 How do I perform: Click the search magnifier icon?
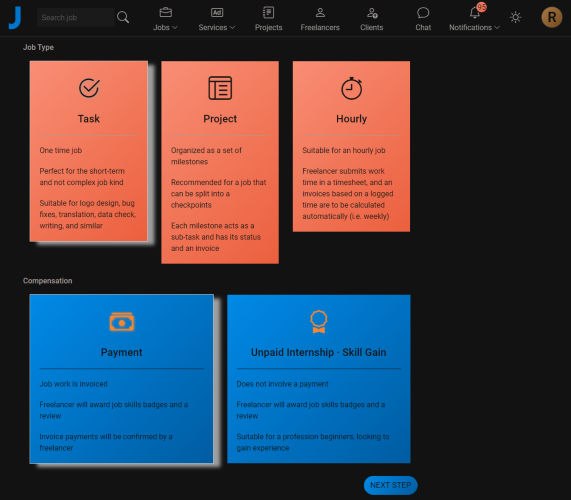123,17
